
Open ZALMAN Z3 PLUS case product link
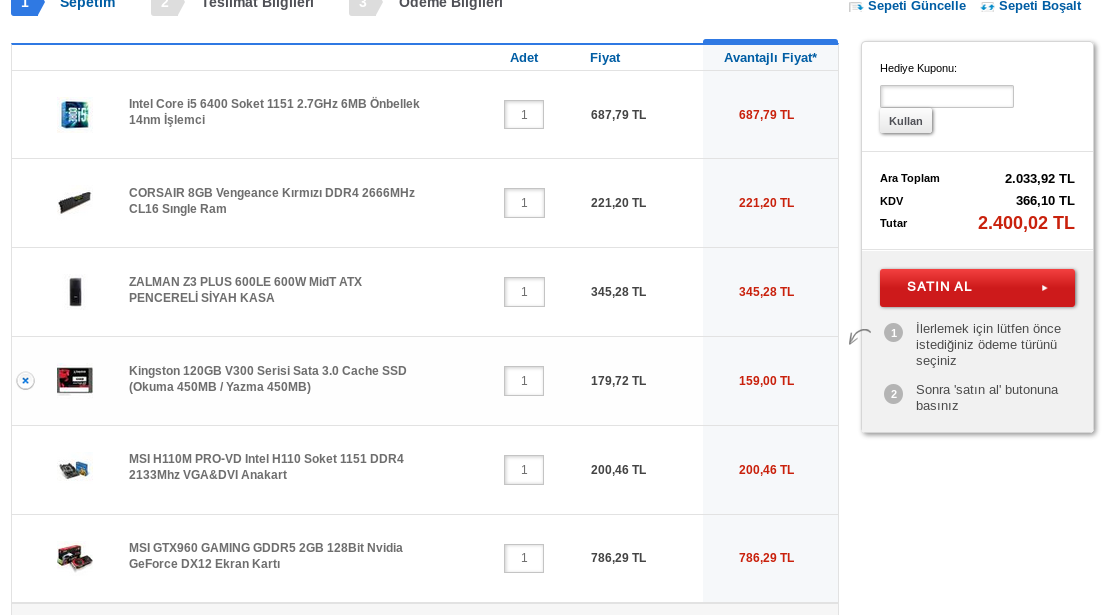coord(245,289)
